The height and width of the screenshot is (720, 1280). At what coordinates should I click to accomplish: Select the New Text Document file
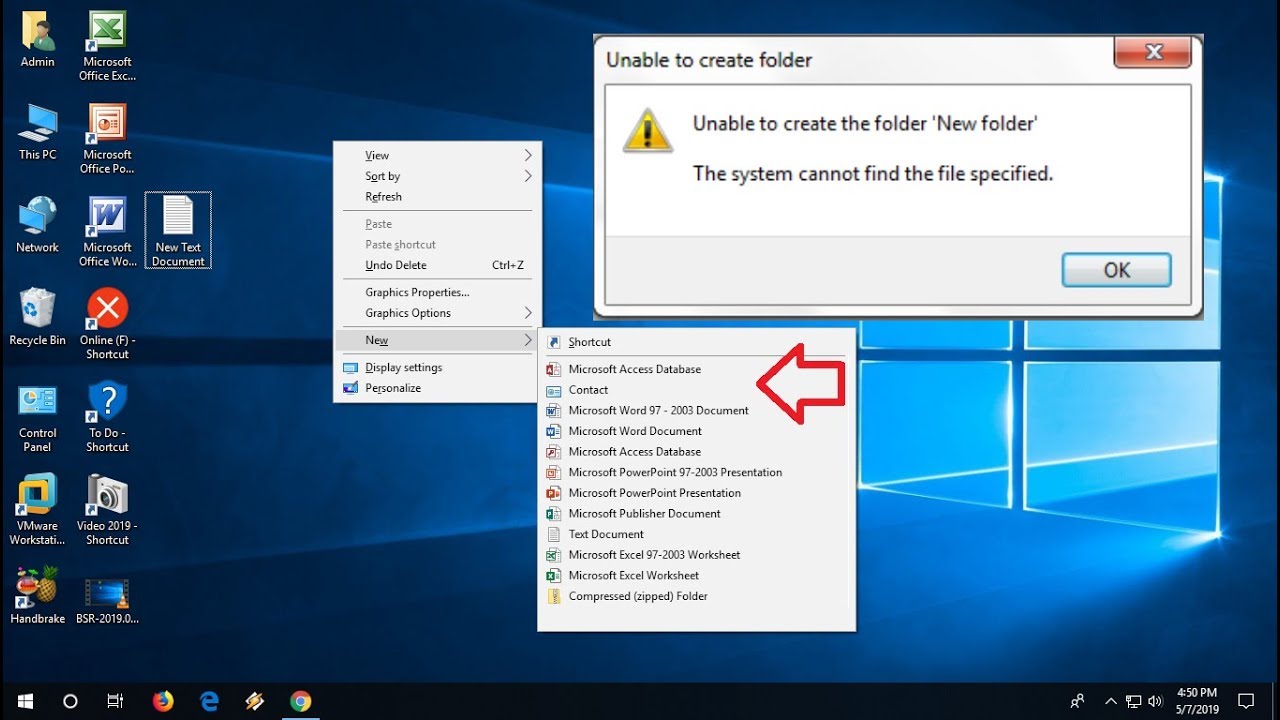tap(178, 231)
